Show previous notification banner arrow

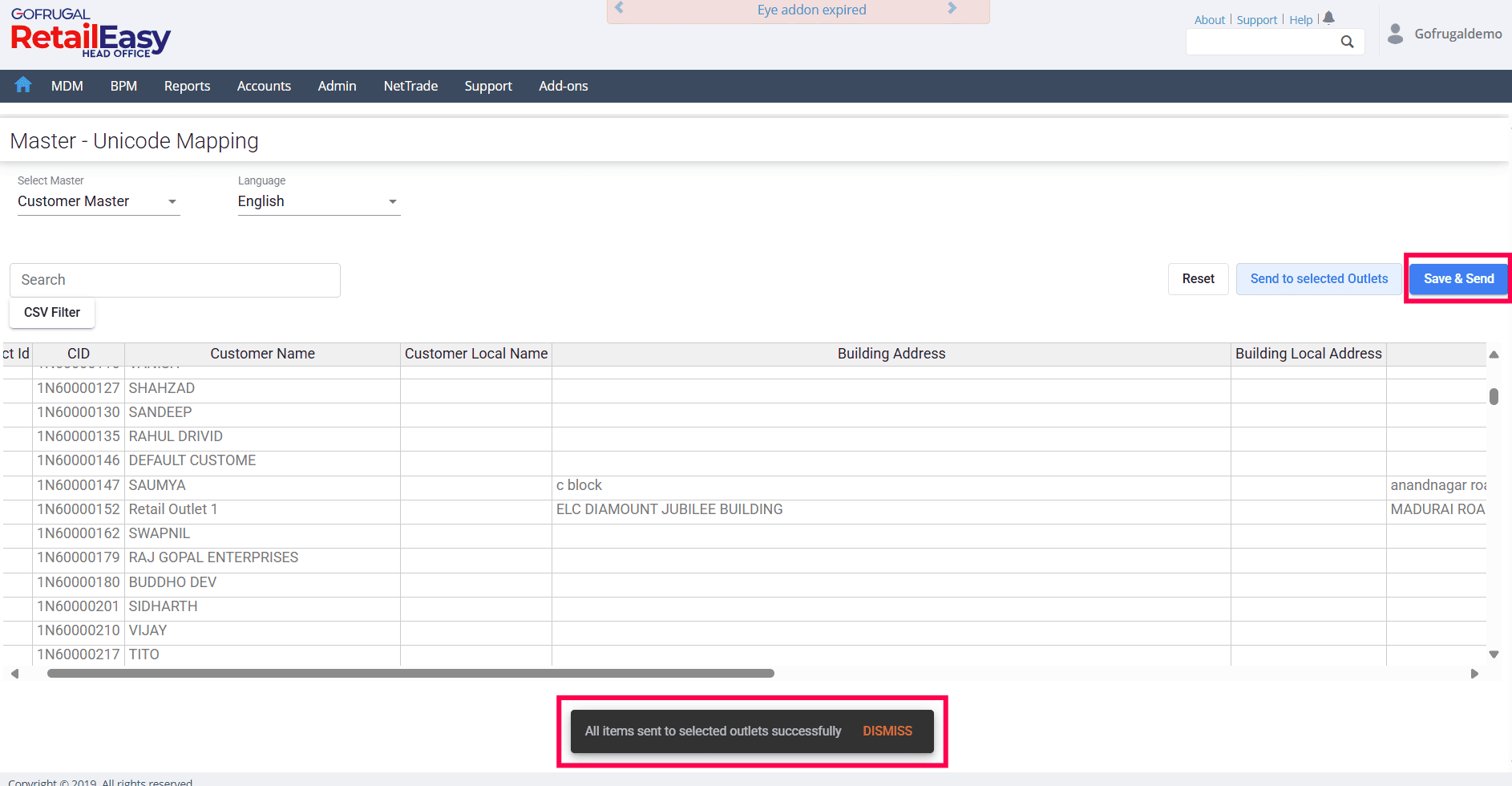619,8
